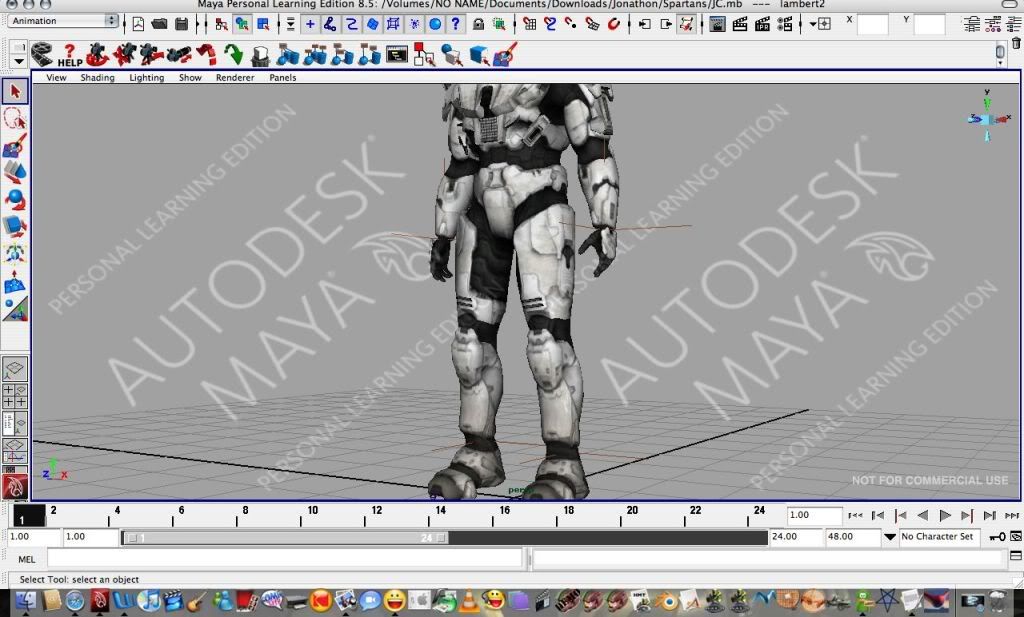
Task: Open Render Settings from the status line
Action: point(784,24)
